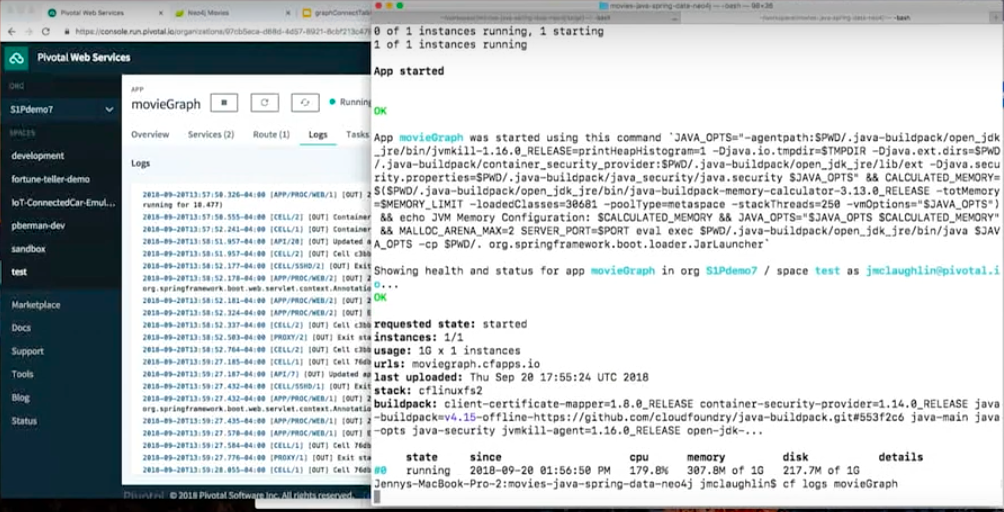Click the Pivotal Web Services cloud logo
Viewport: 1004px width, 512px height.
pos(17,58)
